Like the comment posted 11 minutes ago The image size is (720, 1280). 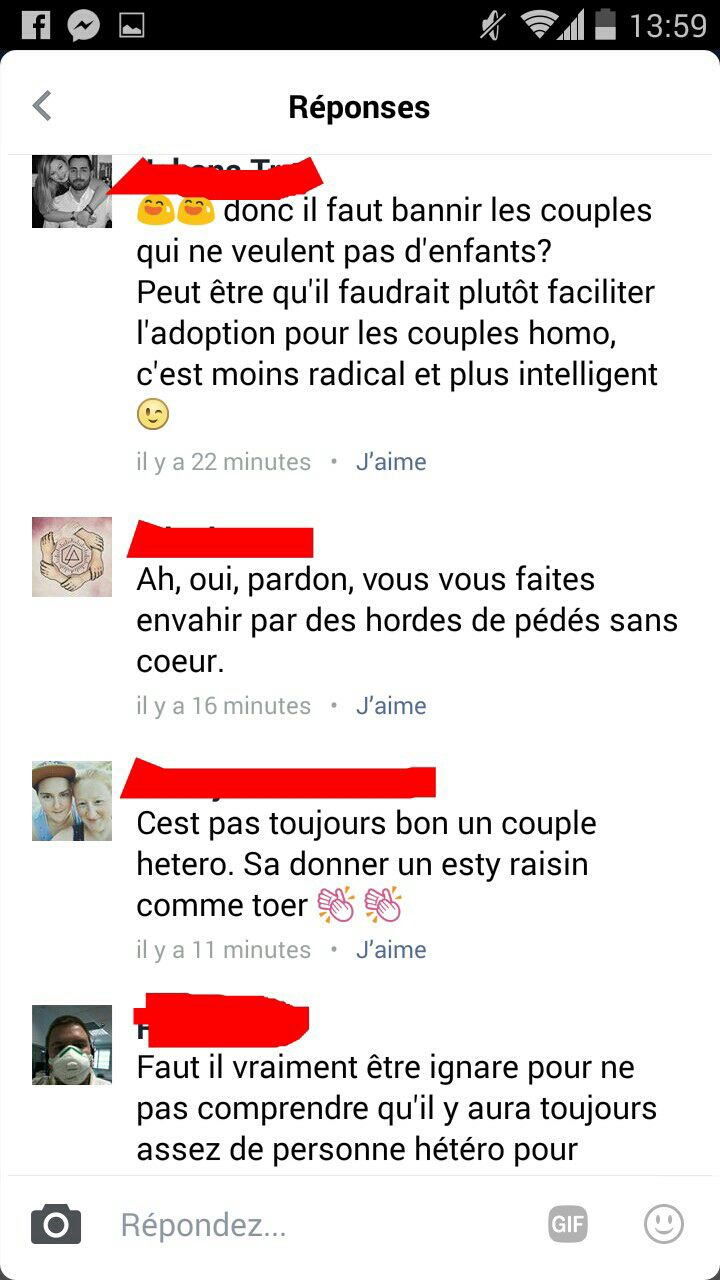[391, 950]
